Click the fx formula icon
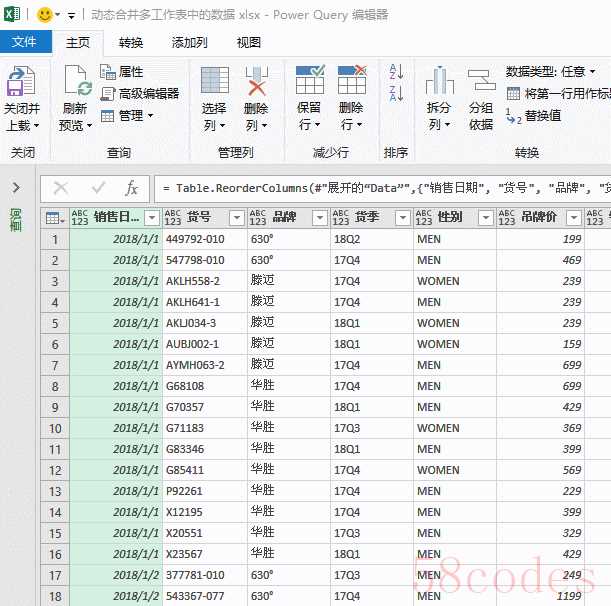The width and height of the screenshot is (611, 606). tap(131, 188)
